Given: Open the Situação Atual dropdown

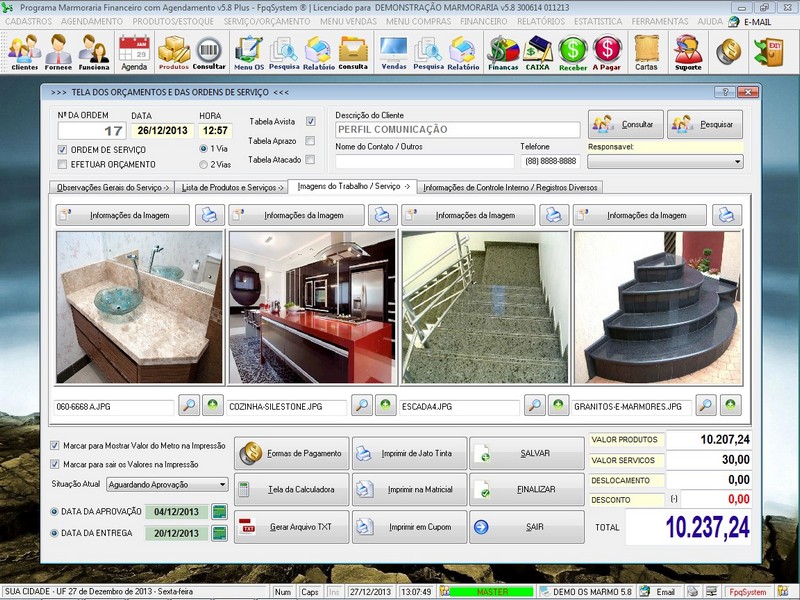Looking at the screenshot, I should click(225, 483).
